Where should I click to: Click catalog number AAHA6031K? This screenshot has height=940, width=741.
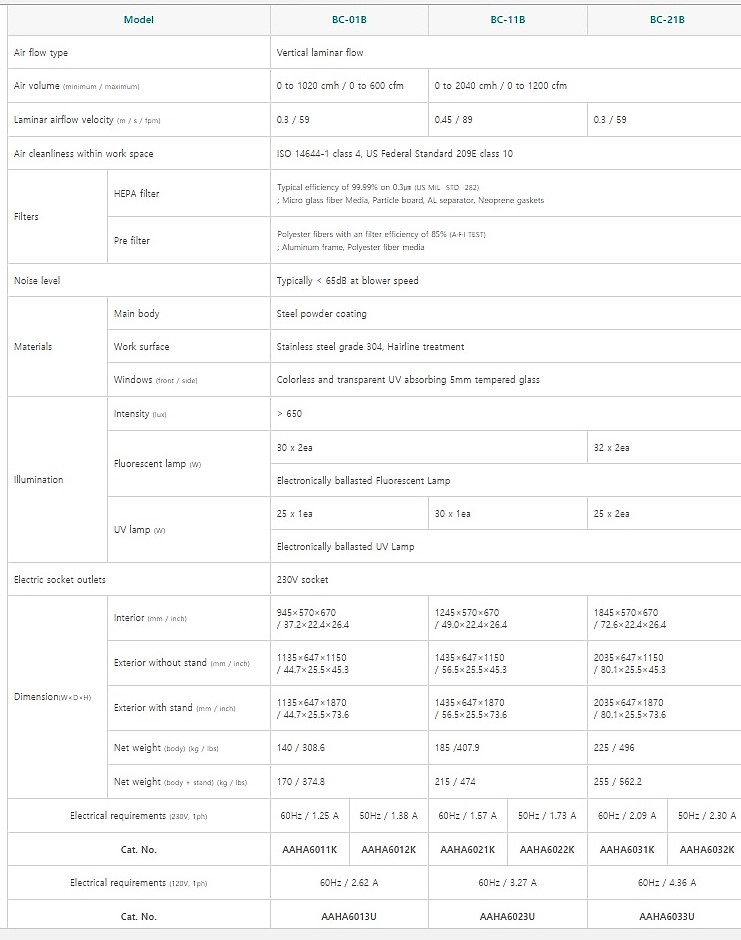tap(627, 850)
